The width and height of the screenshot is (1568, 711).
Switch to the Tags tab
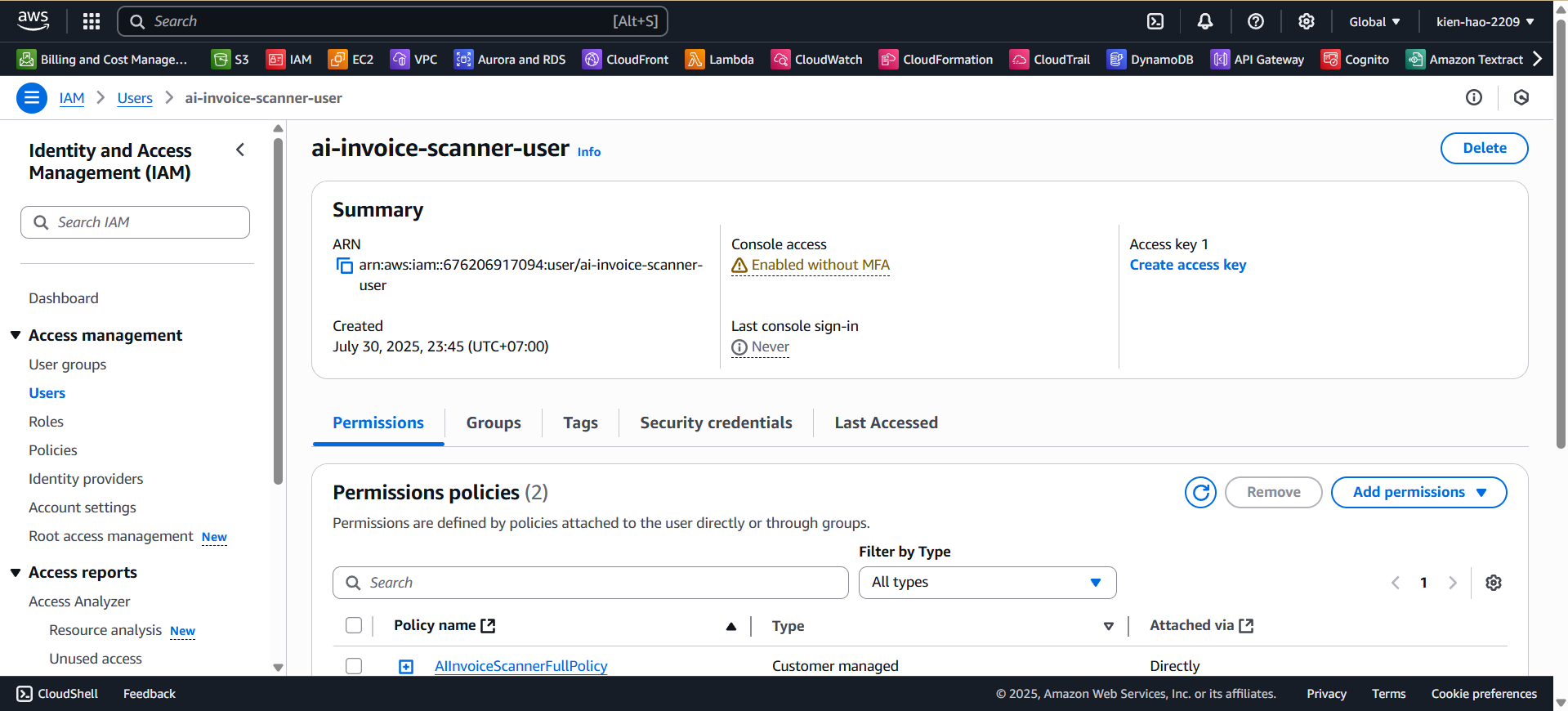point(581,423)
